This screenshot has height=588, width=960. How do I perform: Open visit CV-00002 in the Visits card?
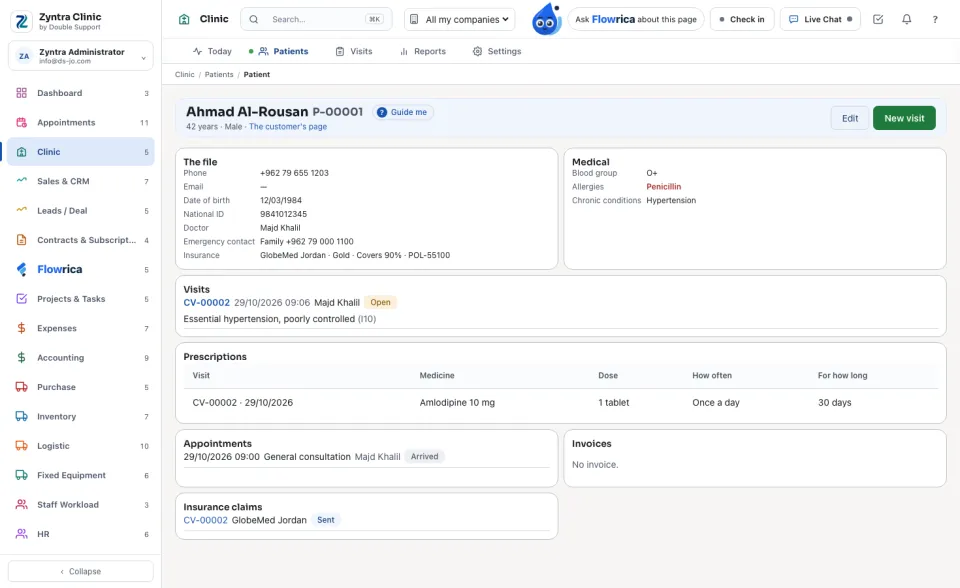206,303
